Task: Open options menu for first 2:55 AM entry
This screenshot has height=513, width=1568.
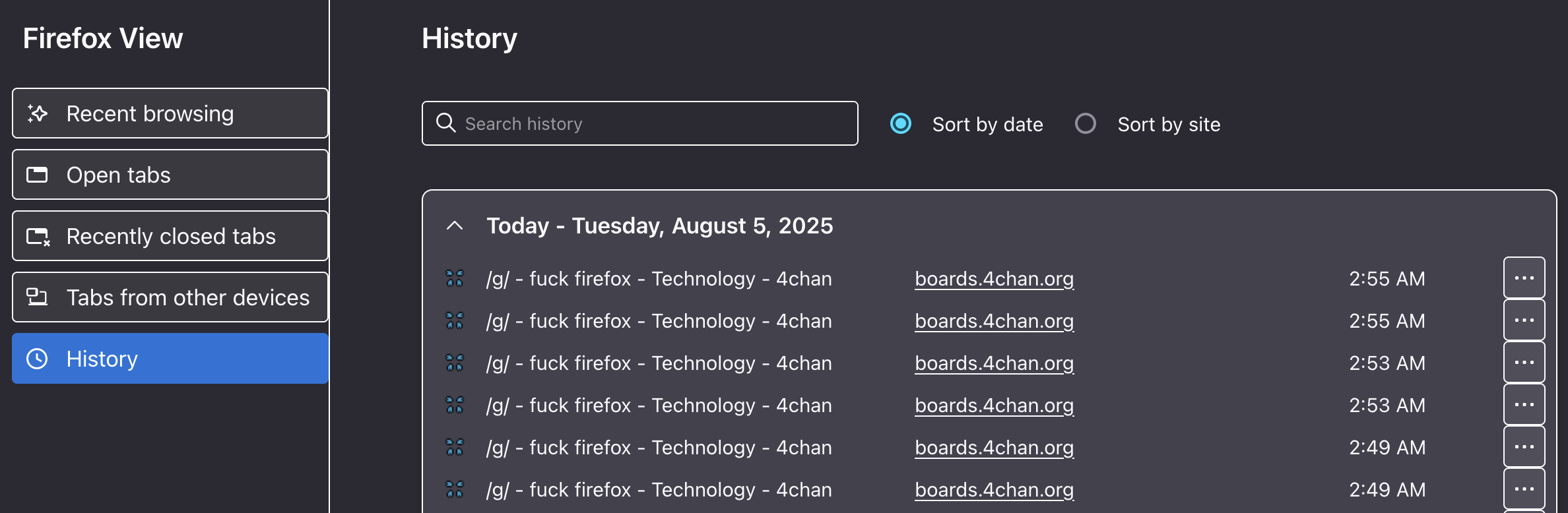Action: coord(1524,278)
